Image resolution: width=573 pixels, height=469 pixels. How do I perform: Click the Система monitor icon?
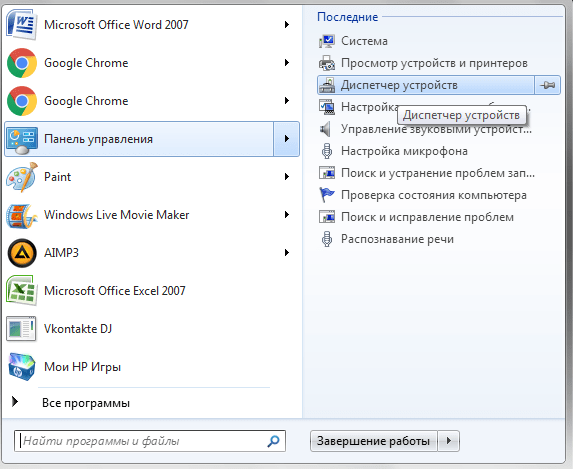(x=327, y=41)
